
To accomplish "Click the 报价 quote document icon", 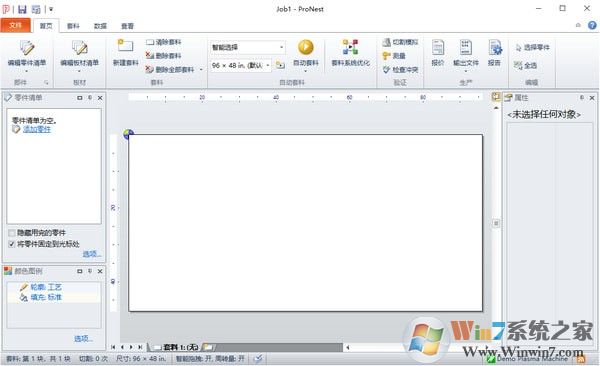I will [438, 48].
